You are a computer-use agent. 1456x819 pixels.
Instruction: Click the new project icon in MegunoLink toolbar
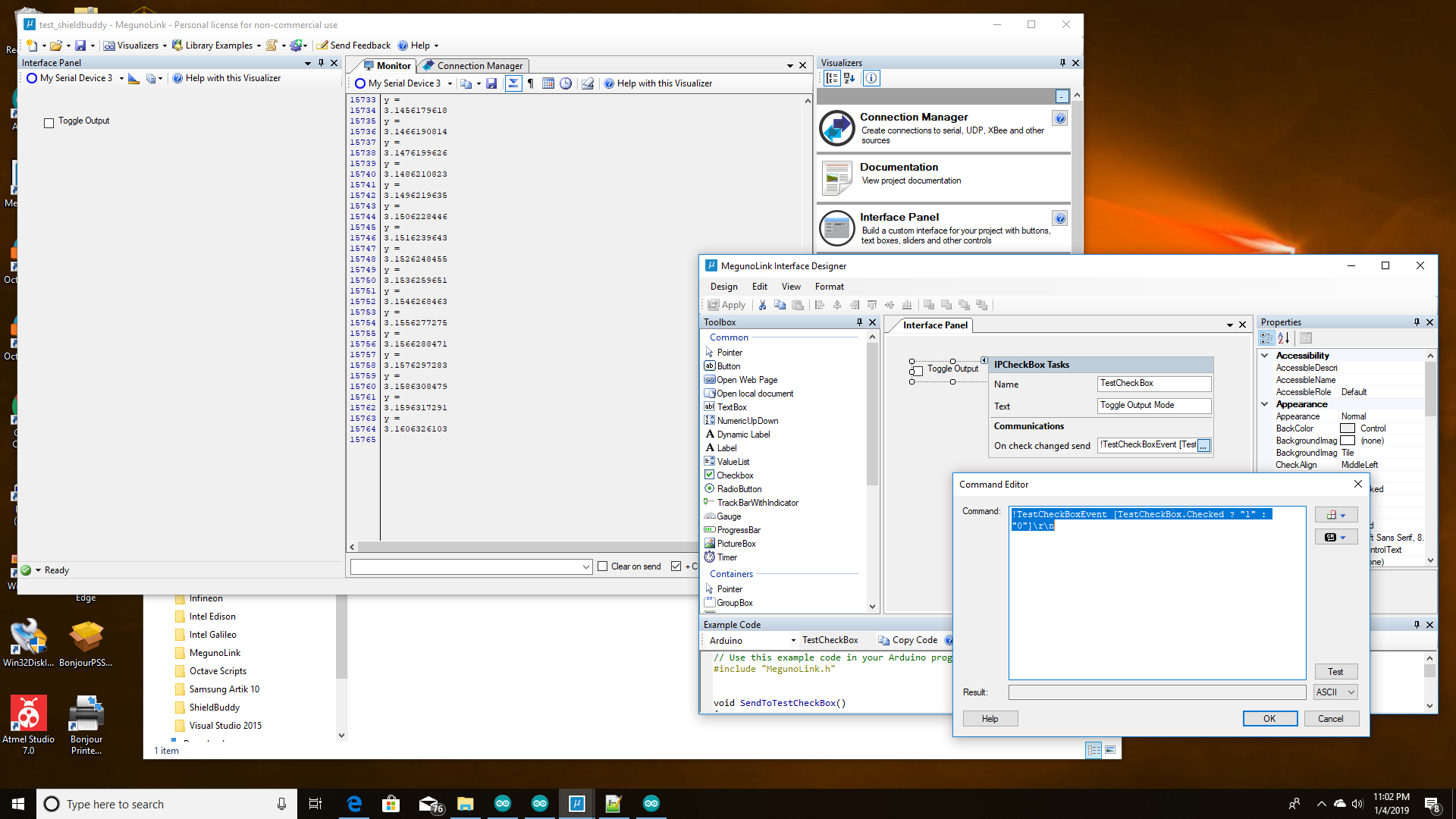click(x=32, y=45)
